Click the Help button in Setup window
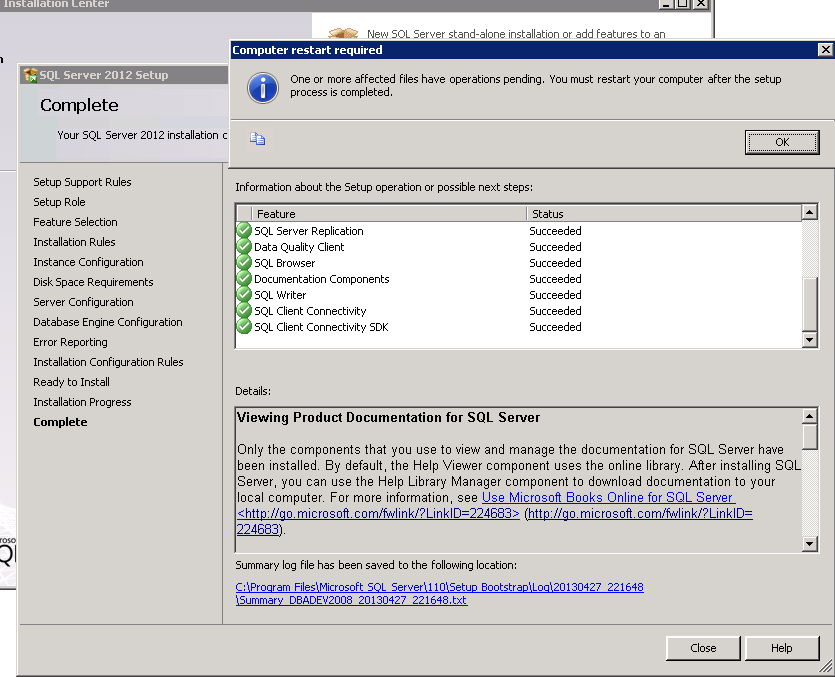Screen dimensions: 835x677 click(782, 648)
